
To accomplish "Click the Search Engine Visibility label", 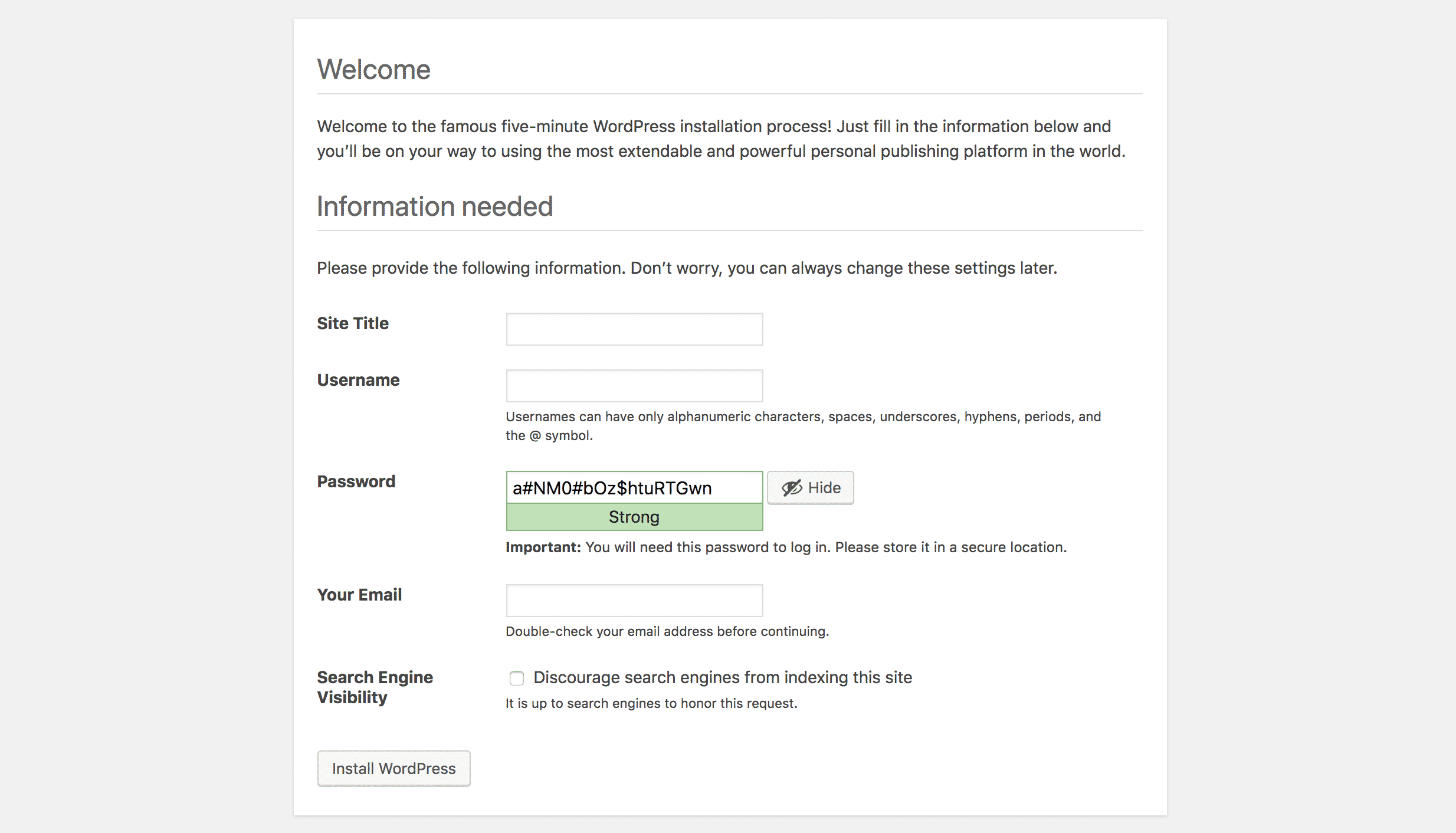I will (x=375, y=687).
